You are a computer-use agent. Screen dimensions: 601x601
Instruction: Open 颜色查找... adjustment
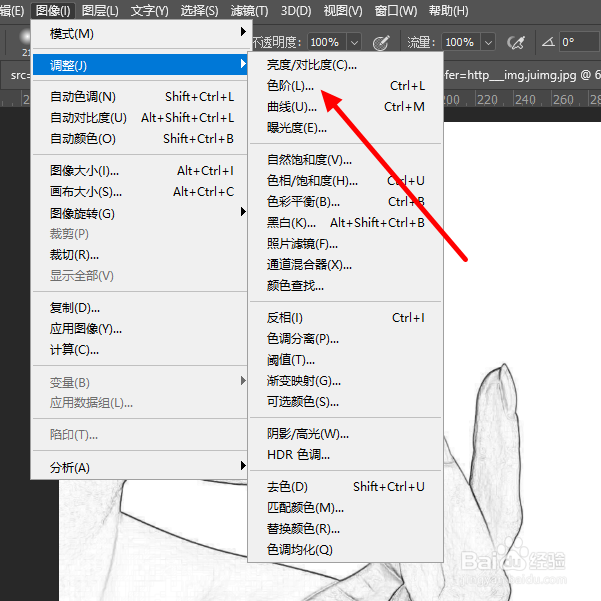[345, 286]
